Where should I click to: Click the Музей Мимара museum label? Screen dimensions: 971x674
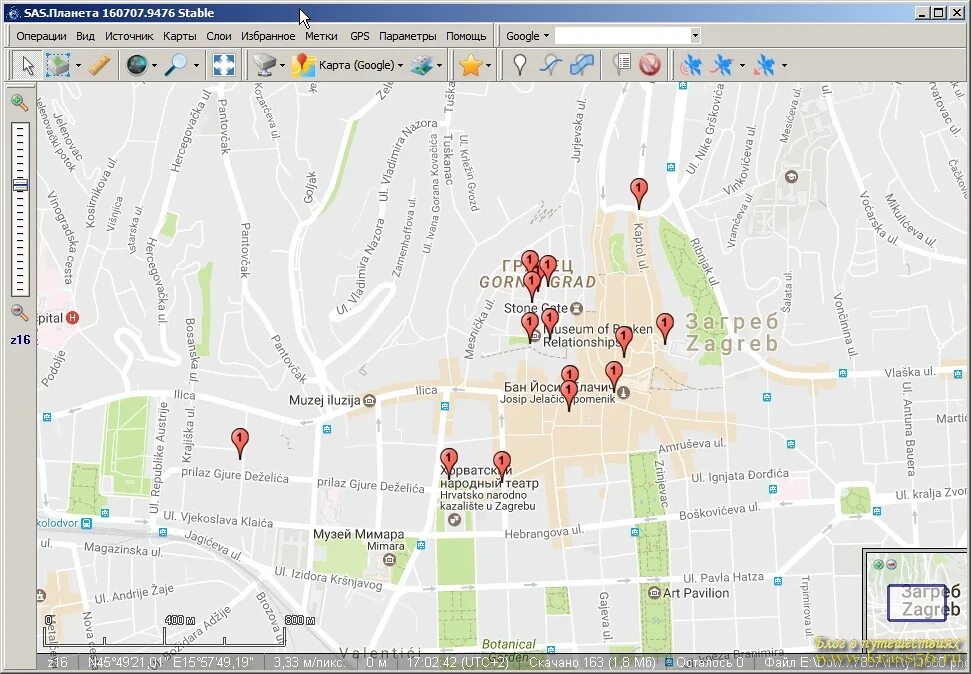tap(359, 534)
